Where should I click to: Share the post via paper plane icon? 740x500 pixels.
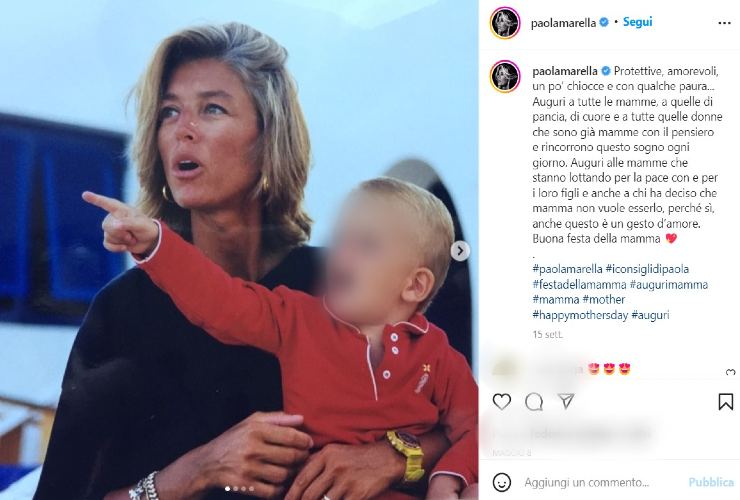click(x=566, y=401)
